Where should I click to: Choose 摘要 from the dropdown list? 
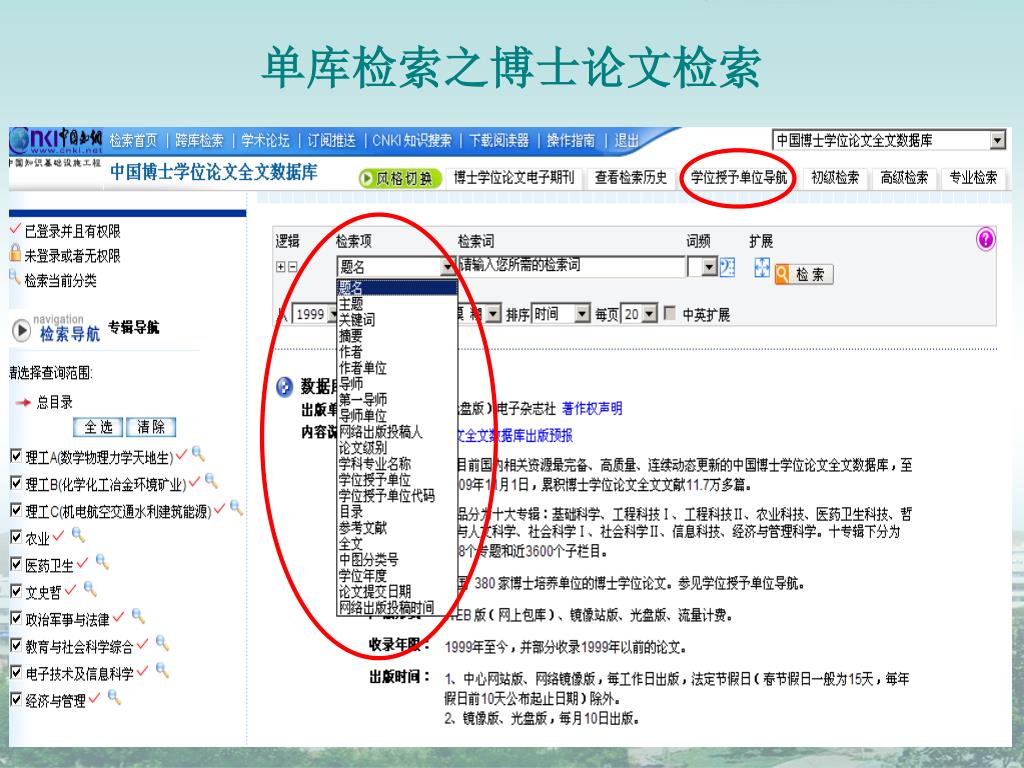tap(351, 336)
